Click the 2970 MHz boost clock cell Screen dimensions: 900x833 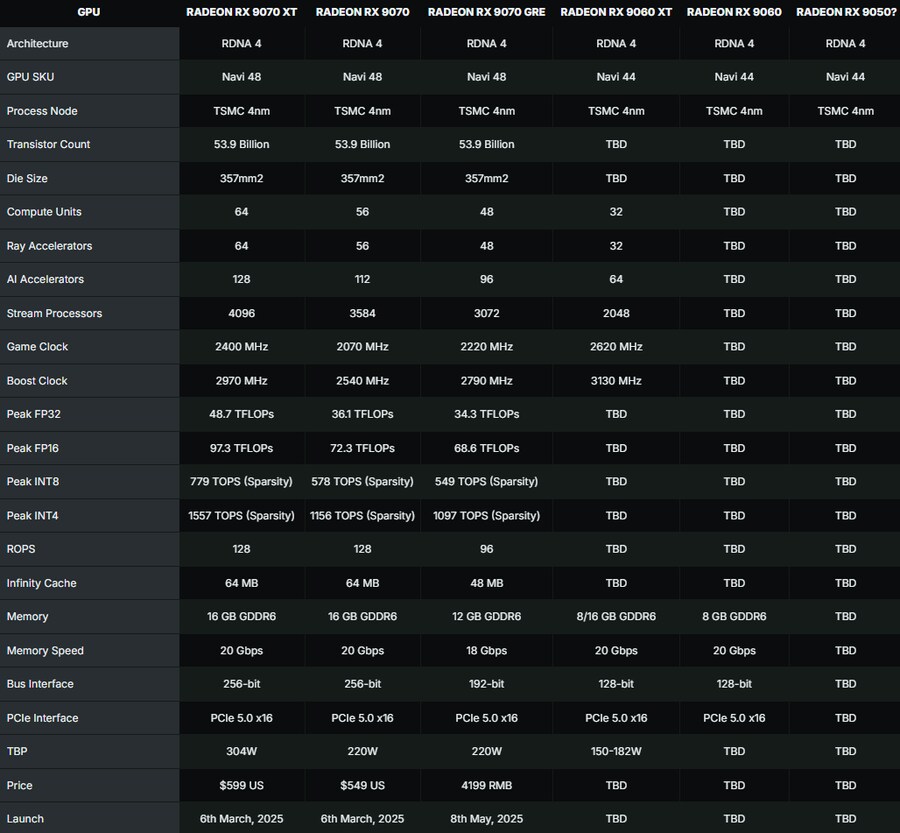click(241, 381)
